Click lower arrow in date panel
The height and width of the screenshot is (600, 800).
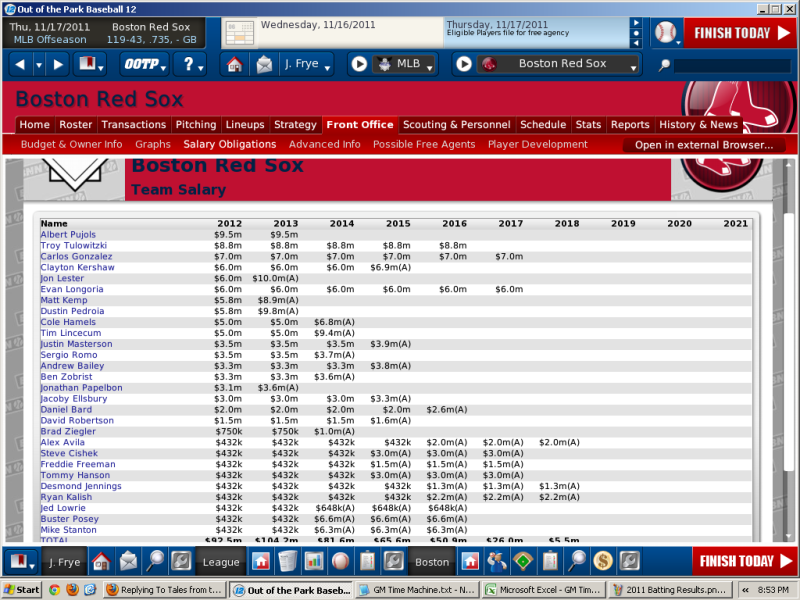coord(636,43)
